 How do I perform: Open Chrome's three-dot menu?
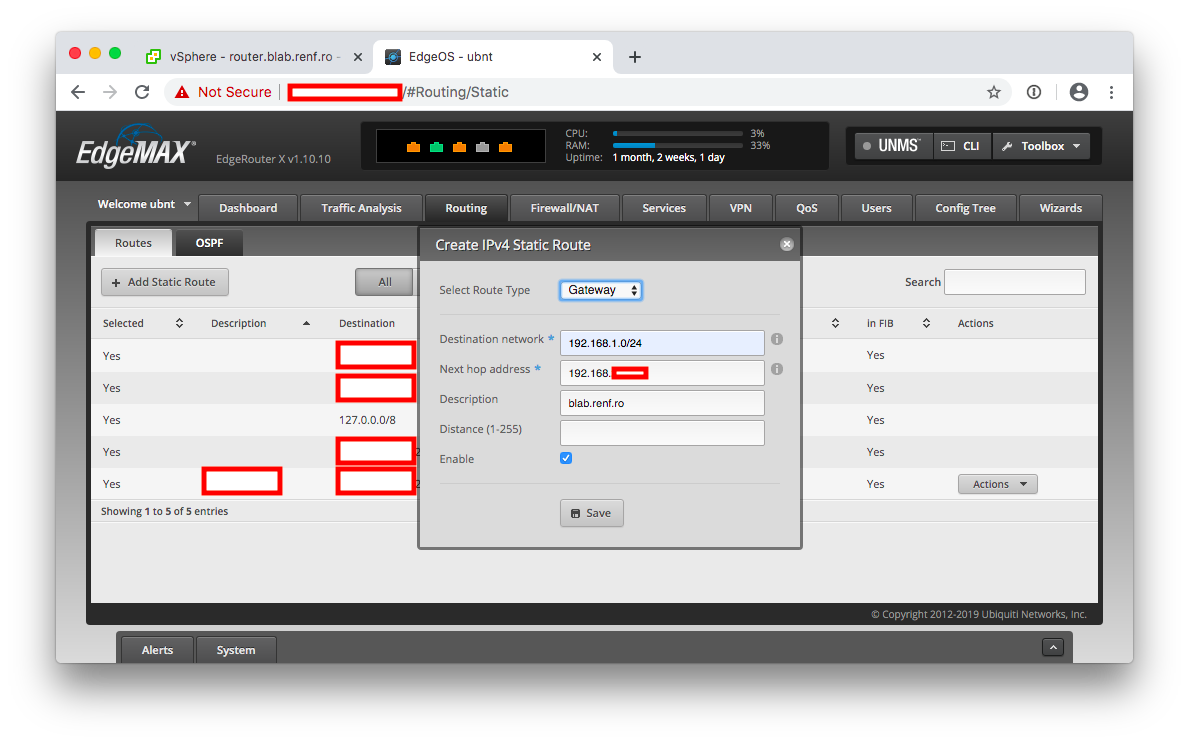[x=1111, y=92]
